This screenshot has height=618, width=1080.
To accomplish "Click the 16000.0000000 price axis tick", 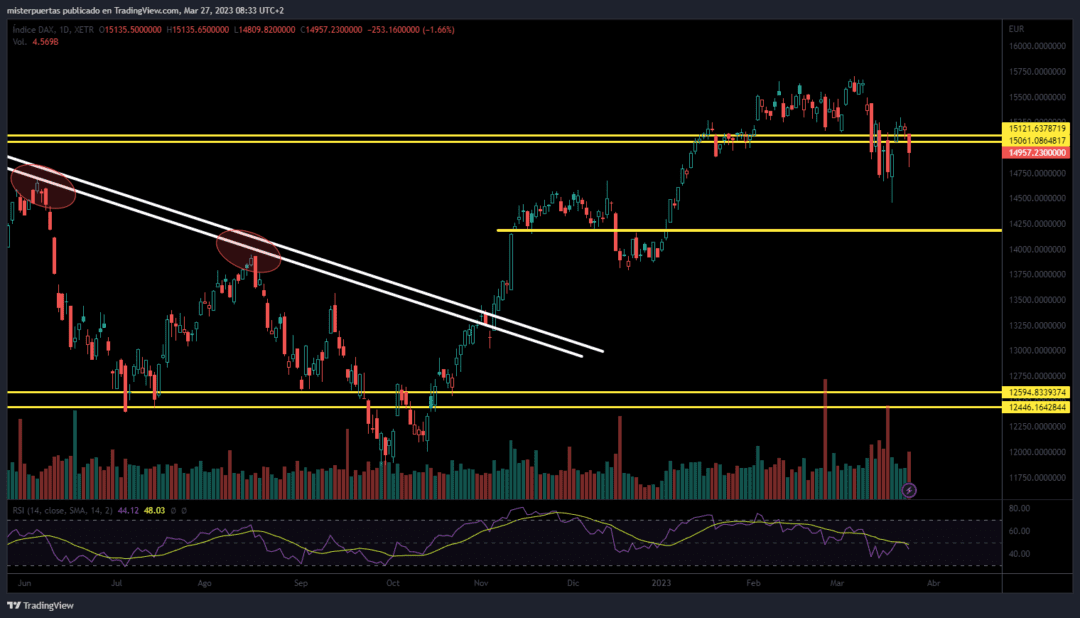I will point(1037,47).
